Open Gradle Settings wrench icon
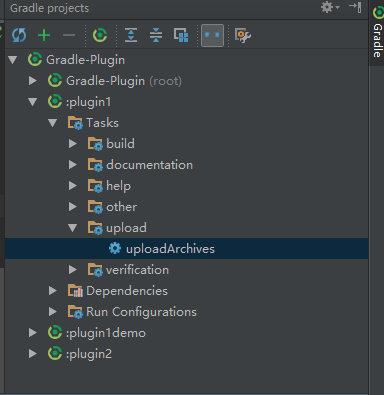384x395 pixels. [x=243, y=35]
